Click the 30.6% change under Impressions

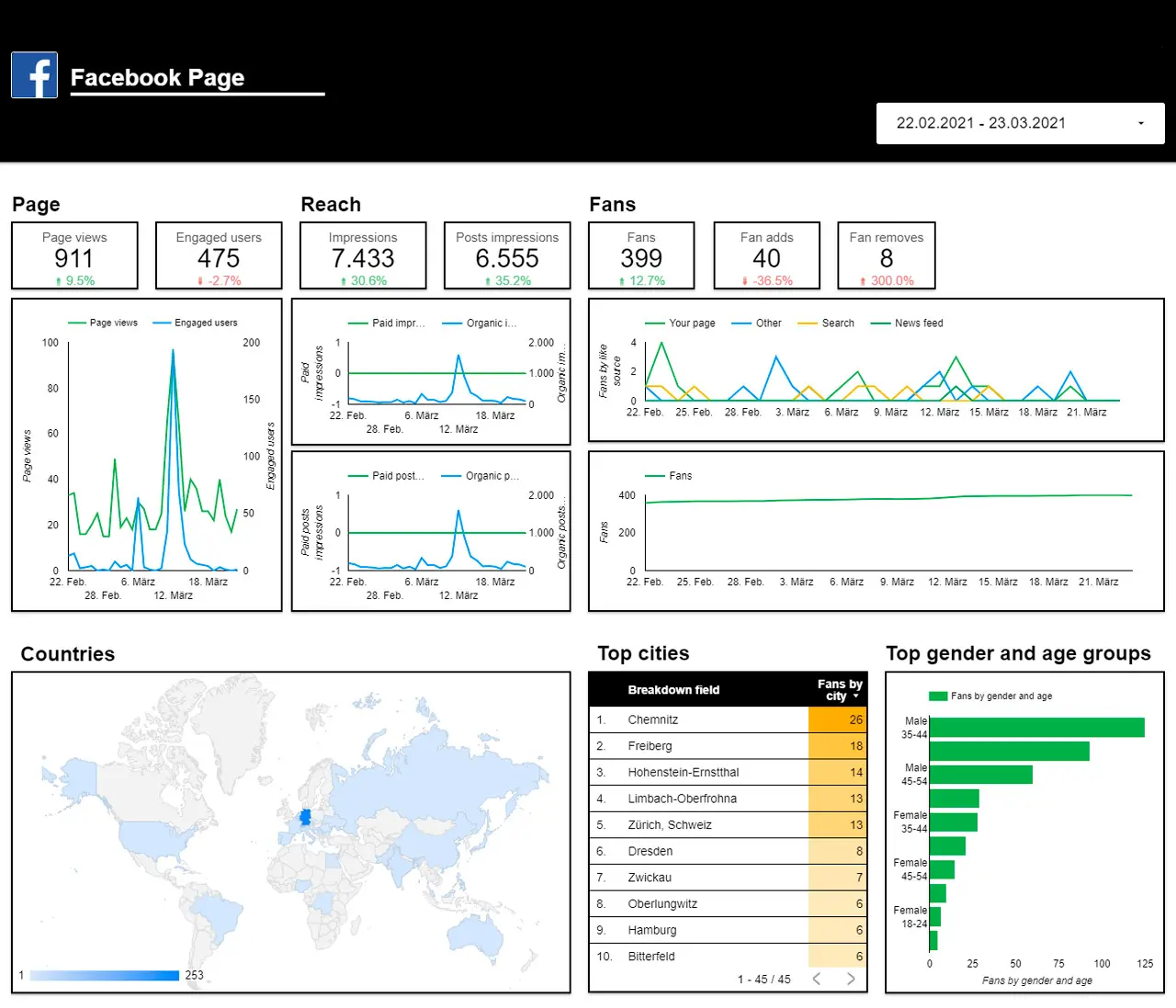364,280
